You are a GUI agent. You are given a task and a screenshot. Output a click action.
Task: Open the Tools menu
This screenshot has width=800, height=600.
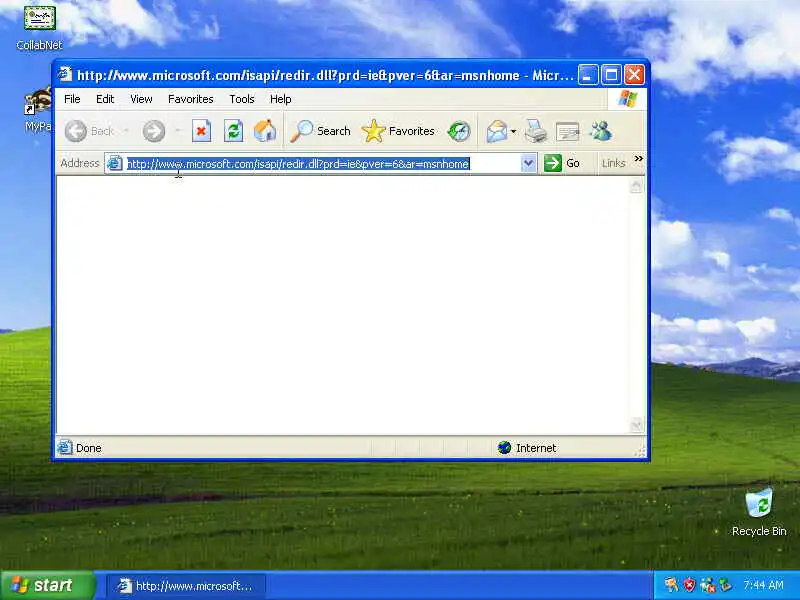point(242,99)
